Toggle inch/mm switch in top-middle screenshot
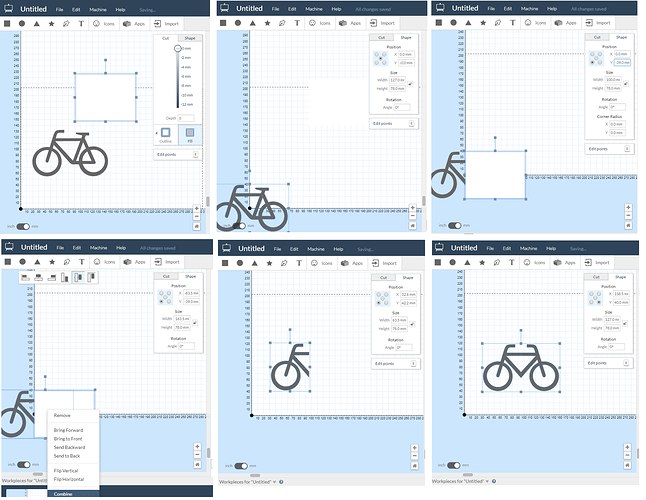 [239, 226]
